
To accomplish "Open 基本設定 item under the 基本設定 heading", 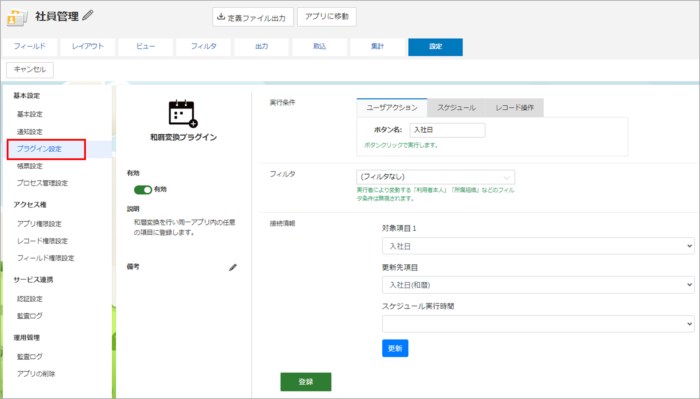I will tap(30, 114).
